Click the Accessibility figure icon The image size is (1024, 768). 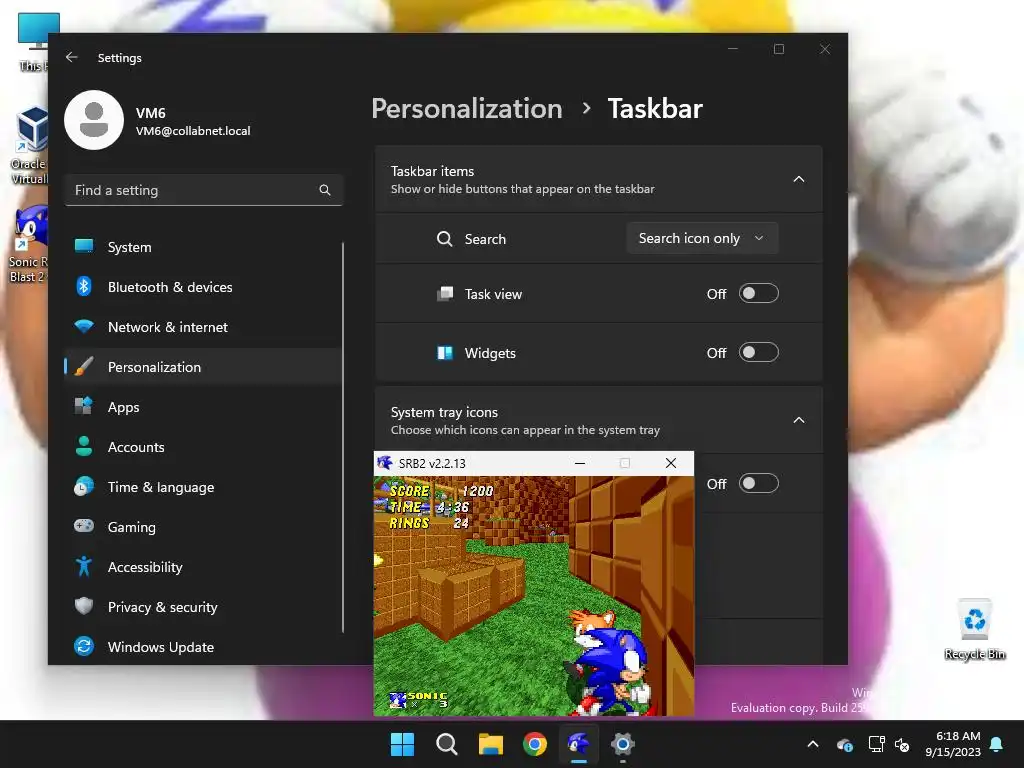[84, 566]
